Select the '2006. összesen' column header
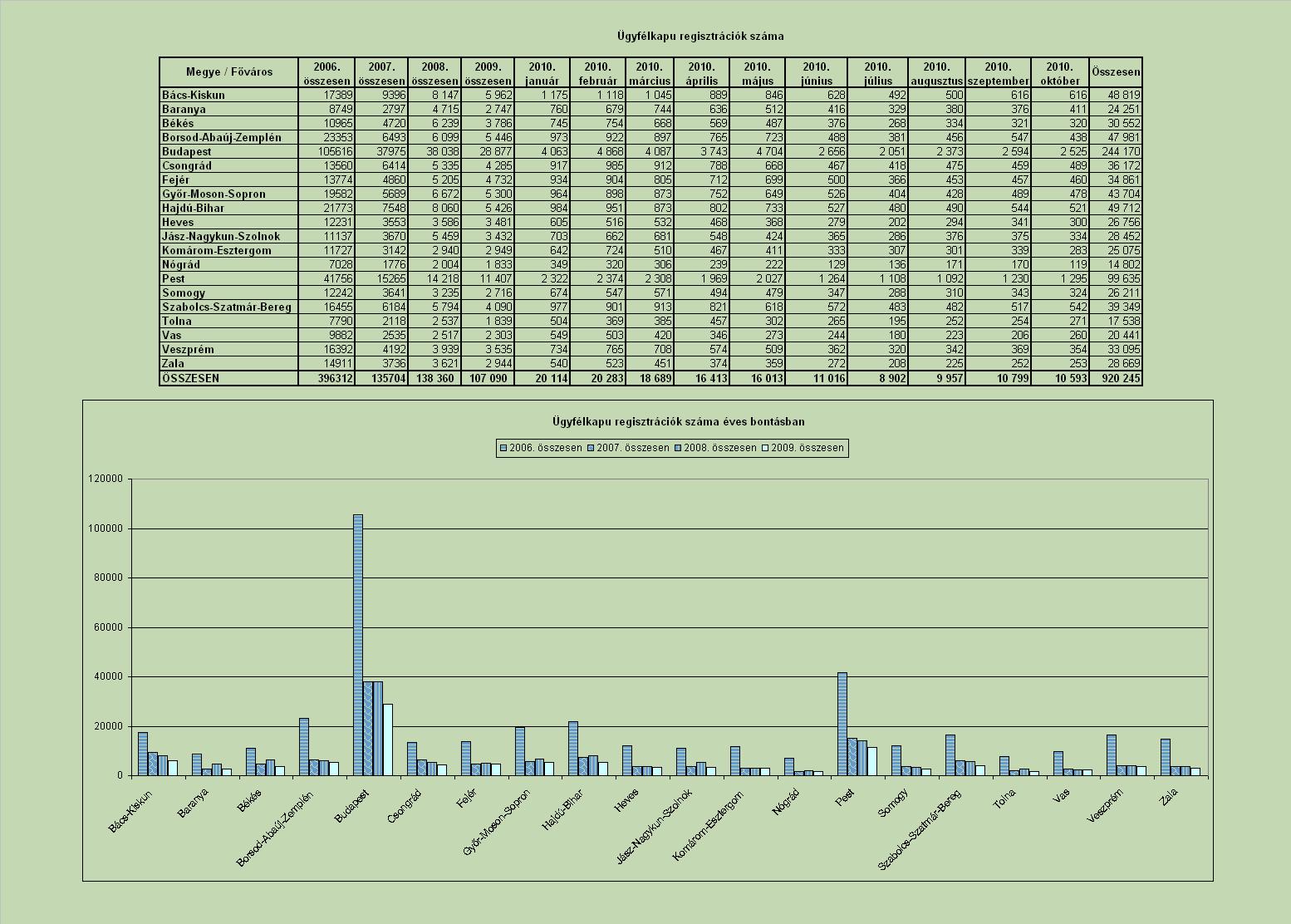The height and width of the screenshot is (924, 1291). coord(326,73)
